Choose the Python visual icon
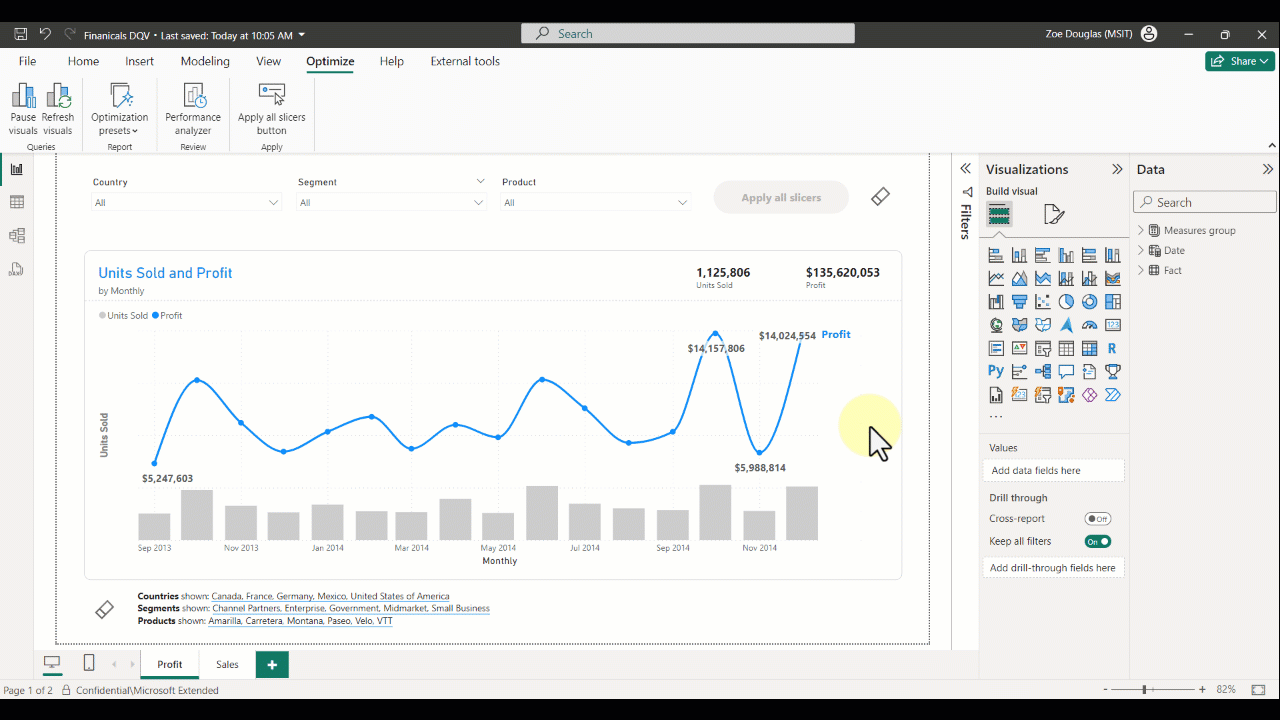 pos(996,371)
